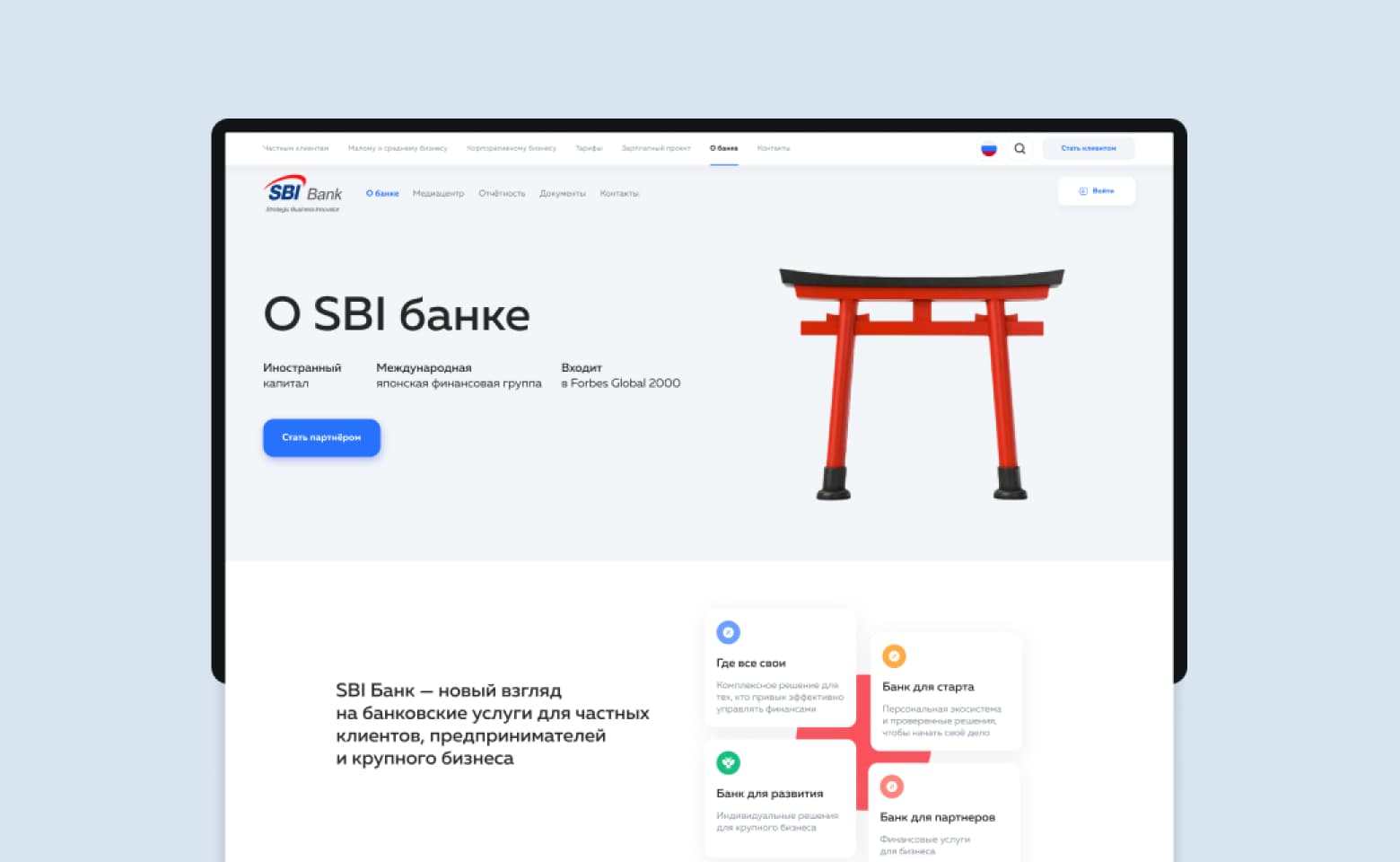Open Медиацентр submenu link
Image resolution: width=1400 pixels, height=862 pixels.
438,193
